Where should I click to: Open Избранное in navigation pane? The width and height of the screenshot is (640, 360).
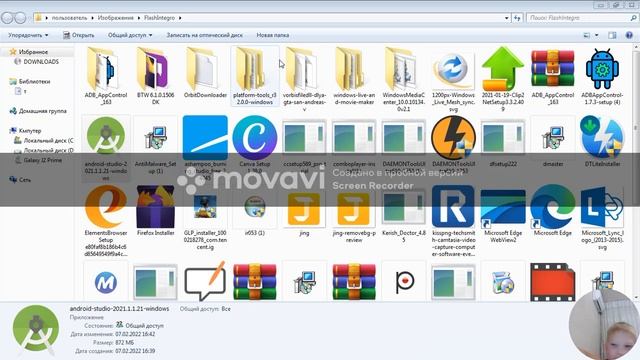click(33, 52)
